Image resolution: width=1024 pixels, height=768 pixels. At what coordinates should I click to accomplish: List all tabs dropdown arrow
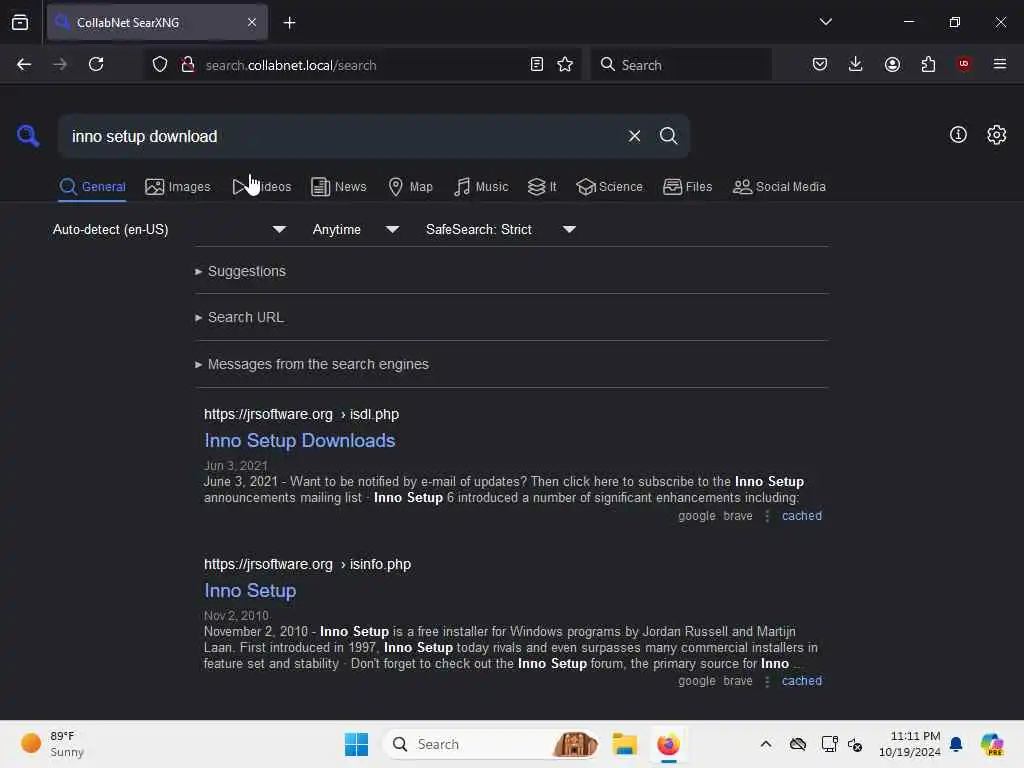point(825,22)
